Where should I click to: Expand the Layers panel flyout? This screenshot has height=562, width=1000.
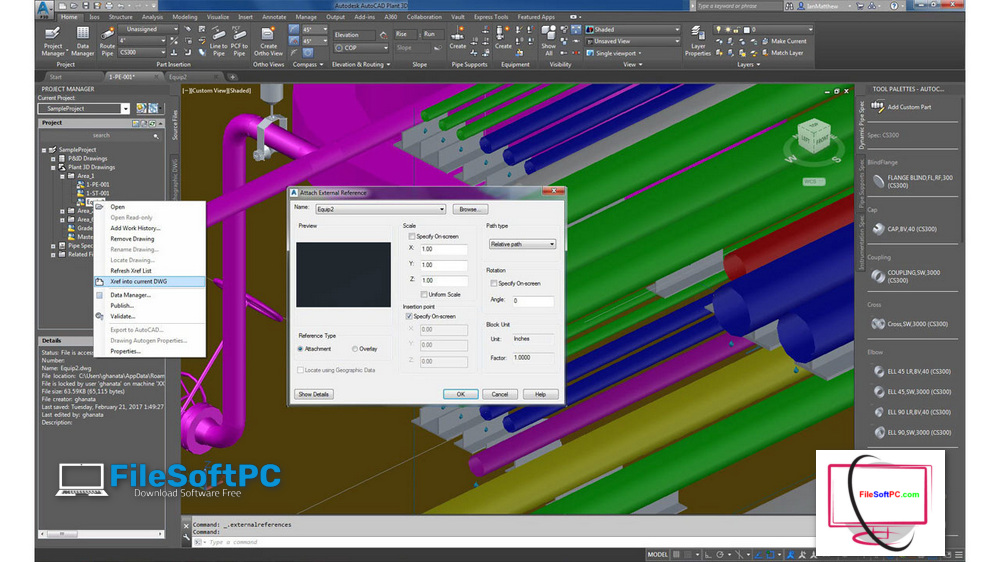(x=749, y=64)
